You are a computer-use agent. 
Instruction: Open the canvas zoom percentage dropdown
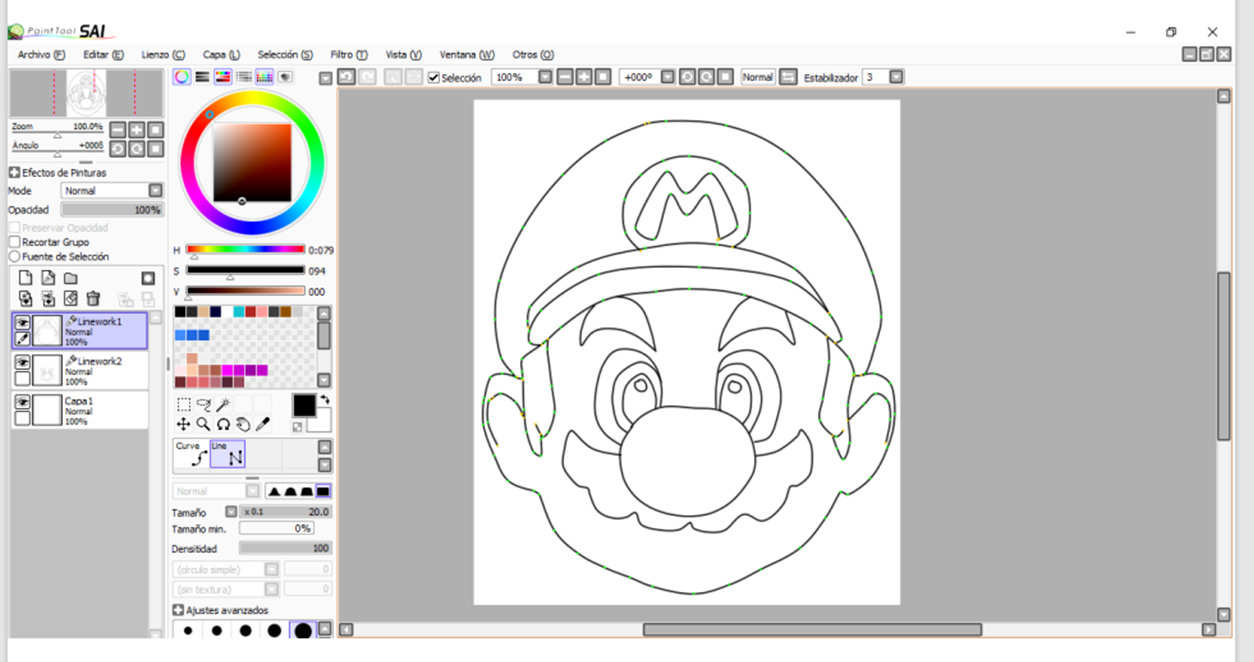pos(545,77)
